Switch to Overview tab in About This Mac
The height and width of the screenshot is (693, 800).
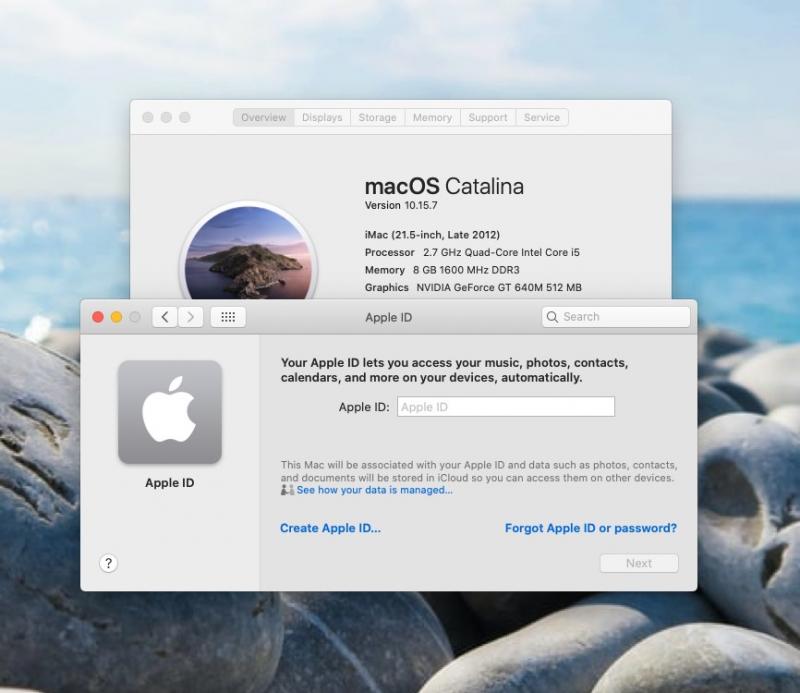263,117
